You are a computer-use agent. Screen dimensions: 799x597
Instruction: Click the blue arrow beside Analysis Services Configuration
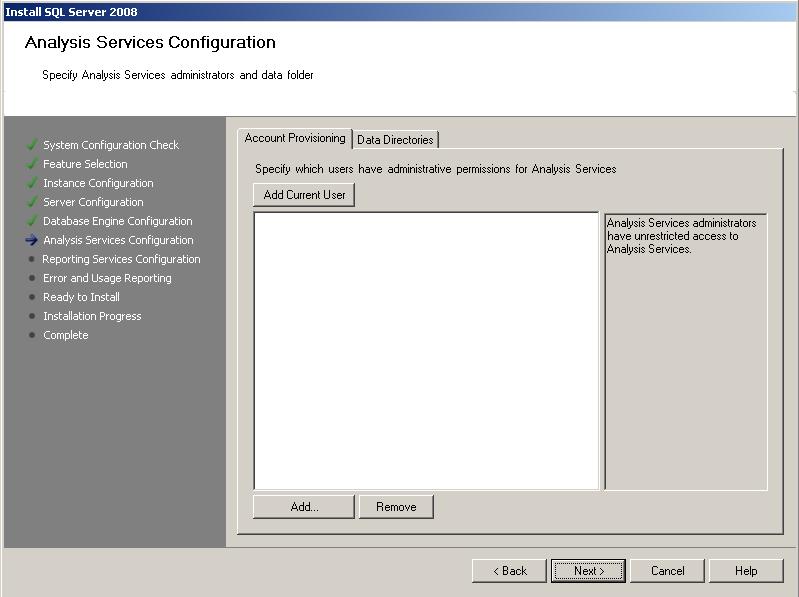click(32, 240)
